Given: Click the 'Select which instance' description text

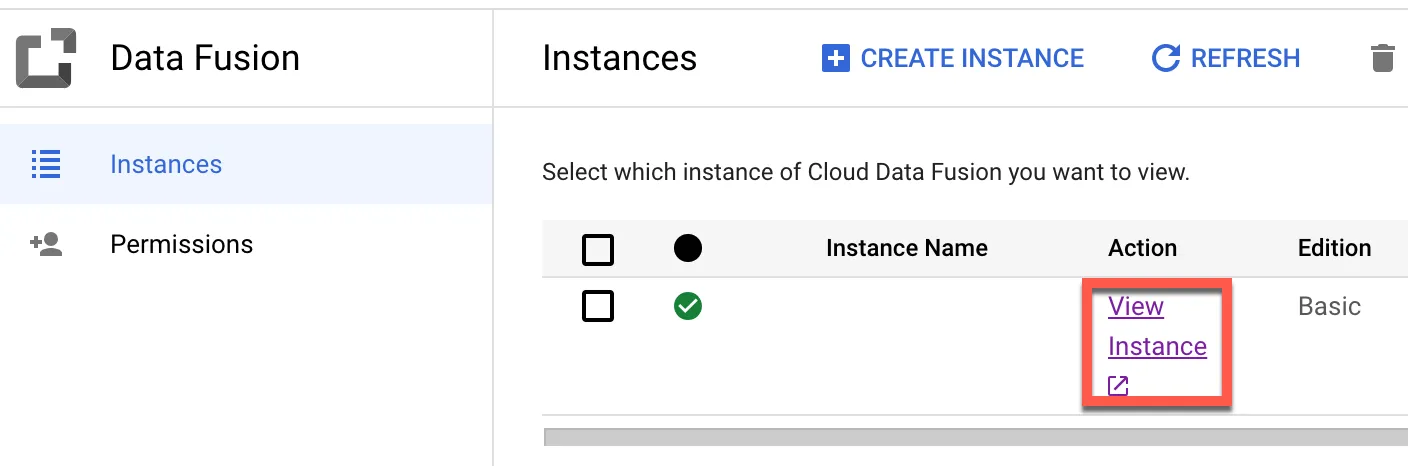Looking at the screenshot, I should (866, 172).
